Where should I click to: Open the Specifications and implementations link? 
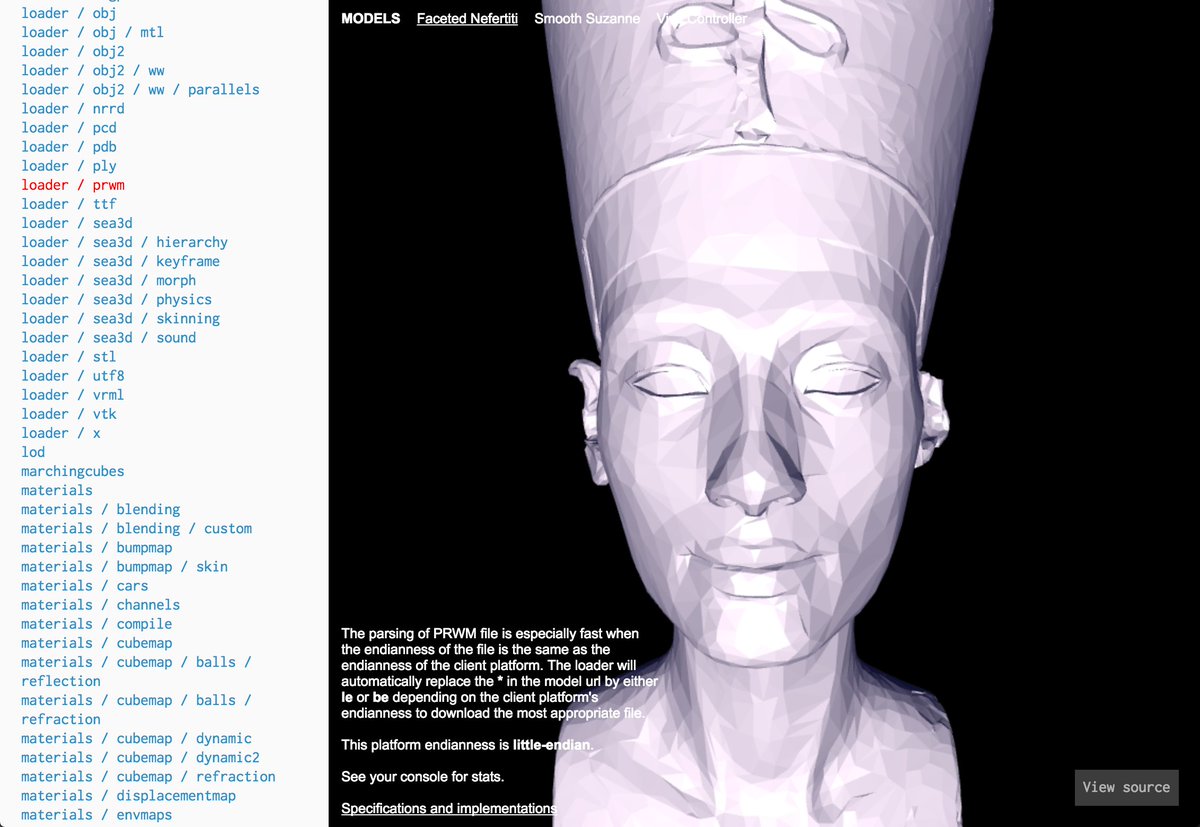pos(448,808)
